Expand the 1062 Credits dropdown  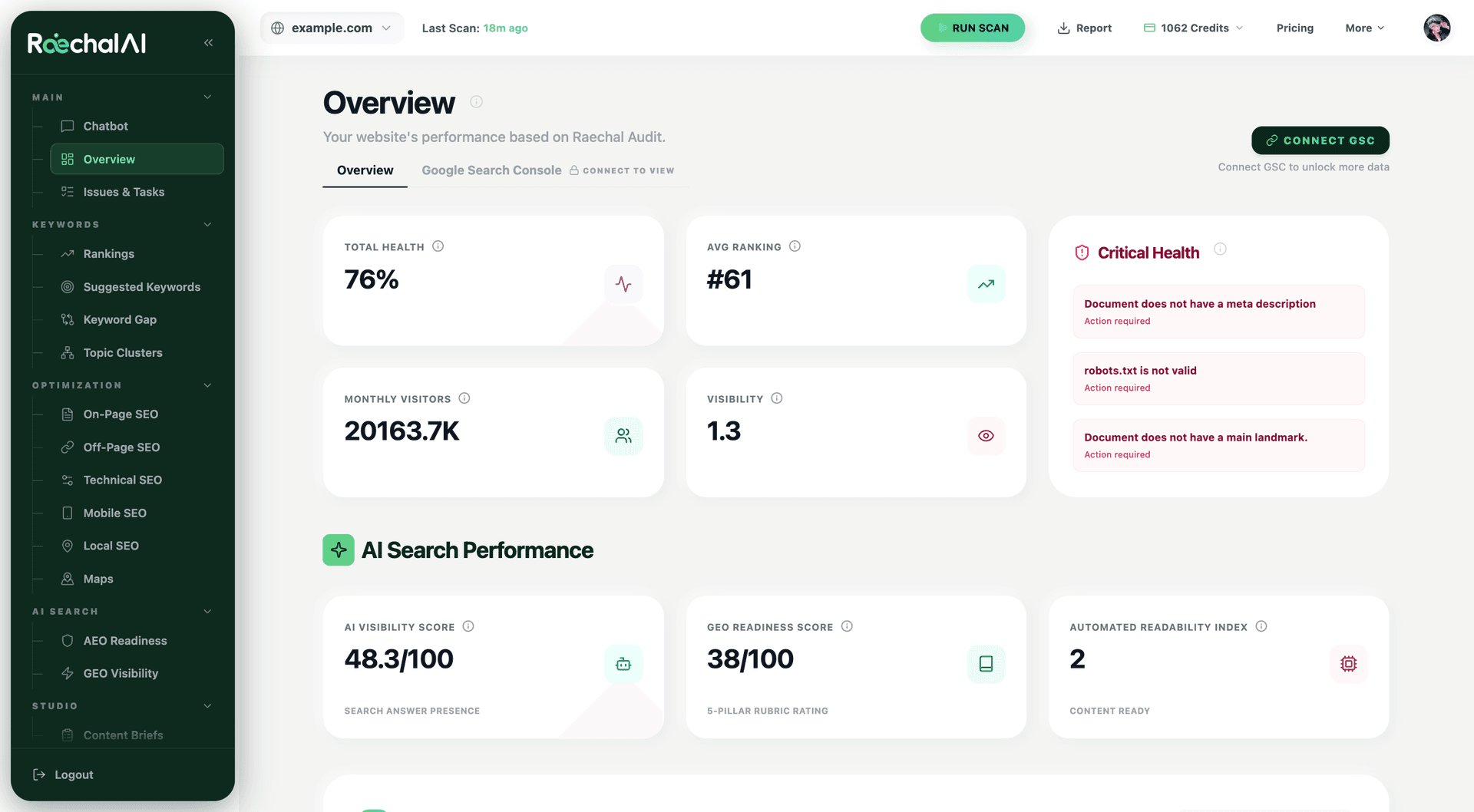pos(1193,28)
